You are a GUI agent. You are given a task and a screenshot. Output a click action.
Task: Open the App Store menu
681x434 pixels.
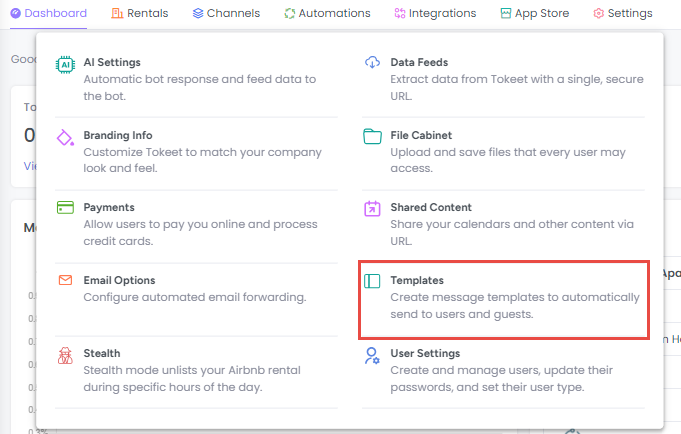point(535,13)
